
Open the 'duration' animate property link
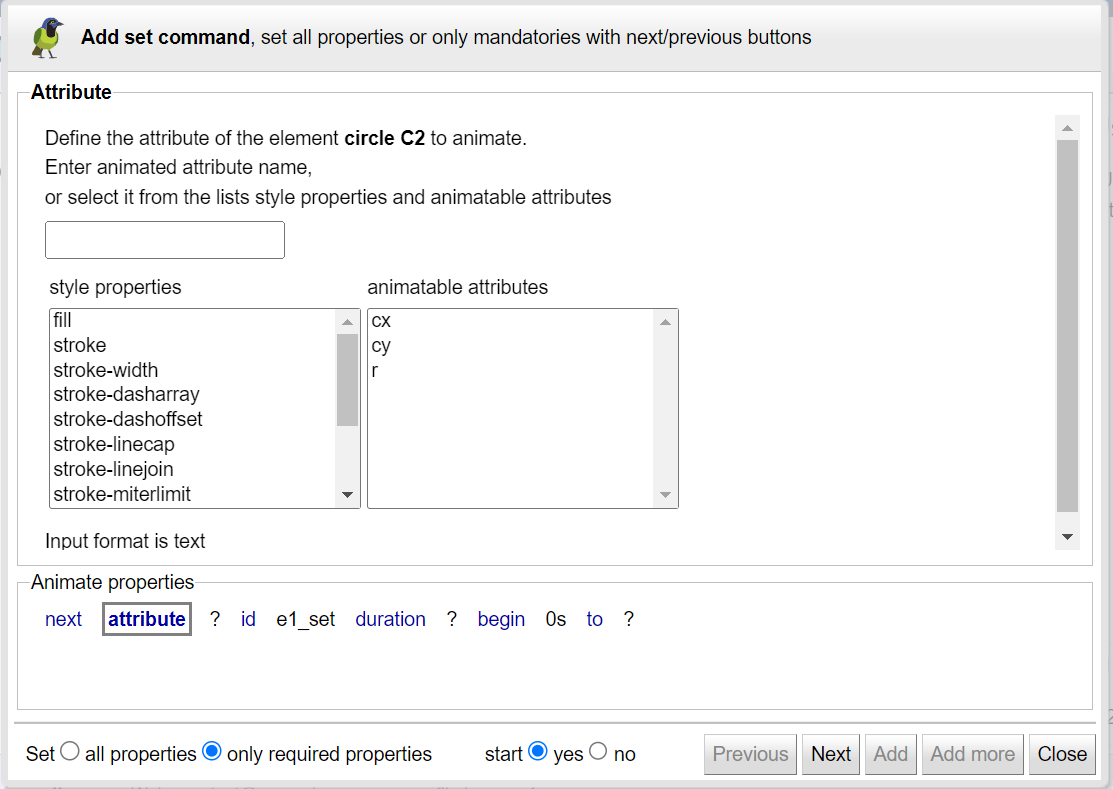tap(390, 619)
